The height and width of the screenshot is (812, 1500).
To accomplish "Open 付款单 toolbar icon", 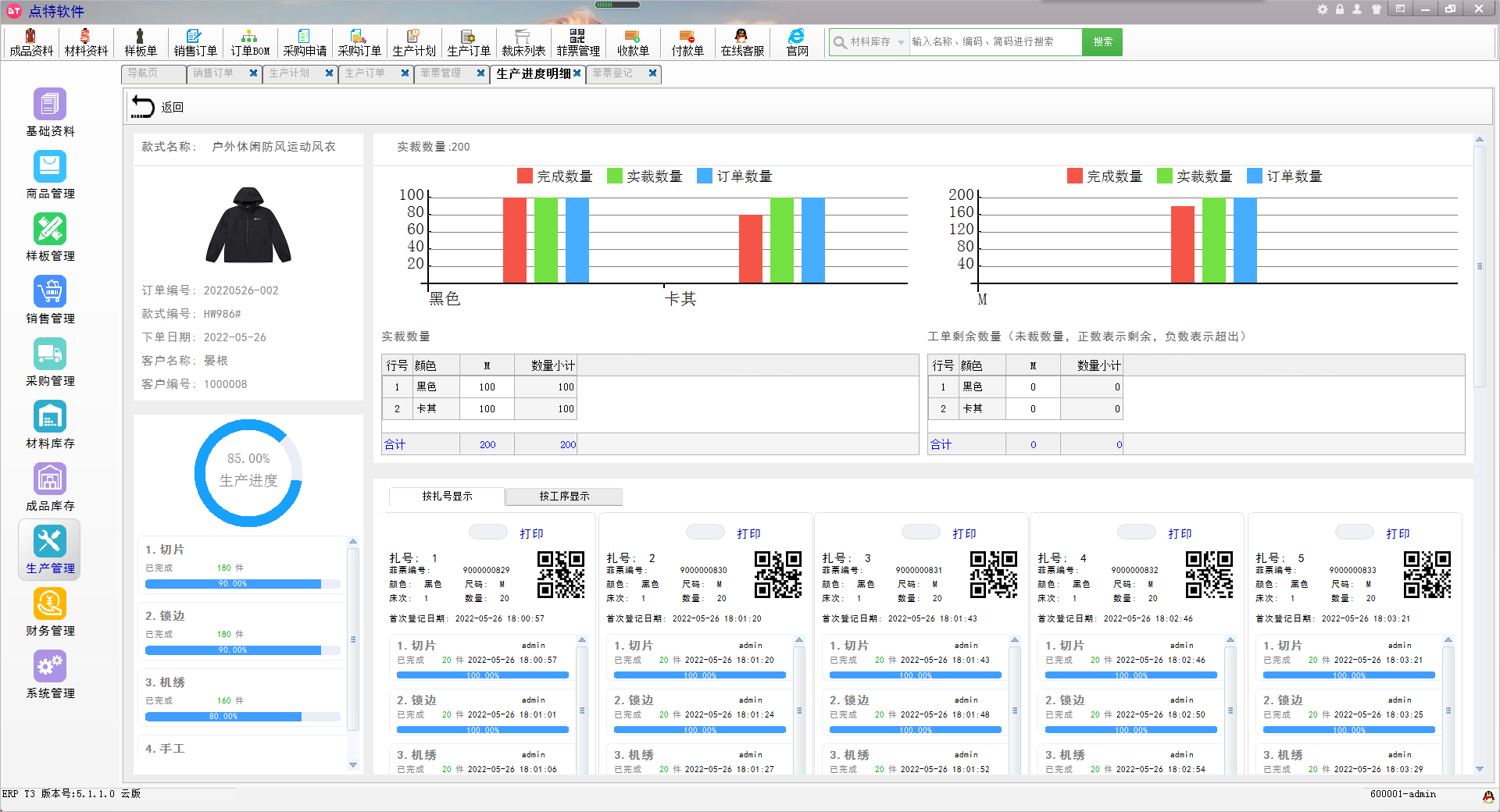I will tap(687, 42).
